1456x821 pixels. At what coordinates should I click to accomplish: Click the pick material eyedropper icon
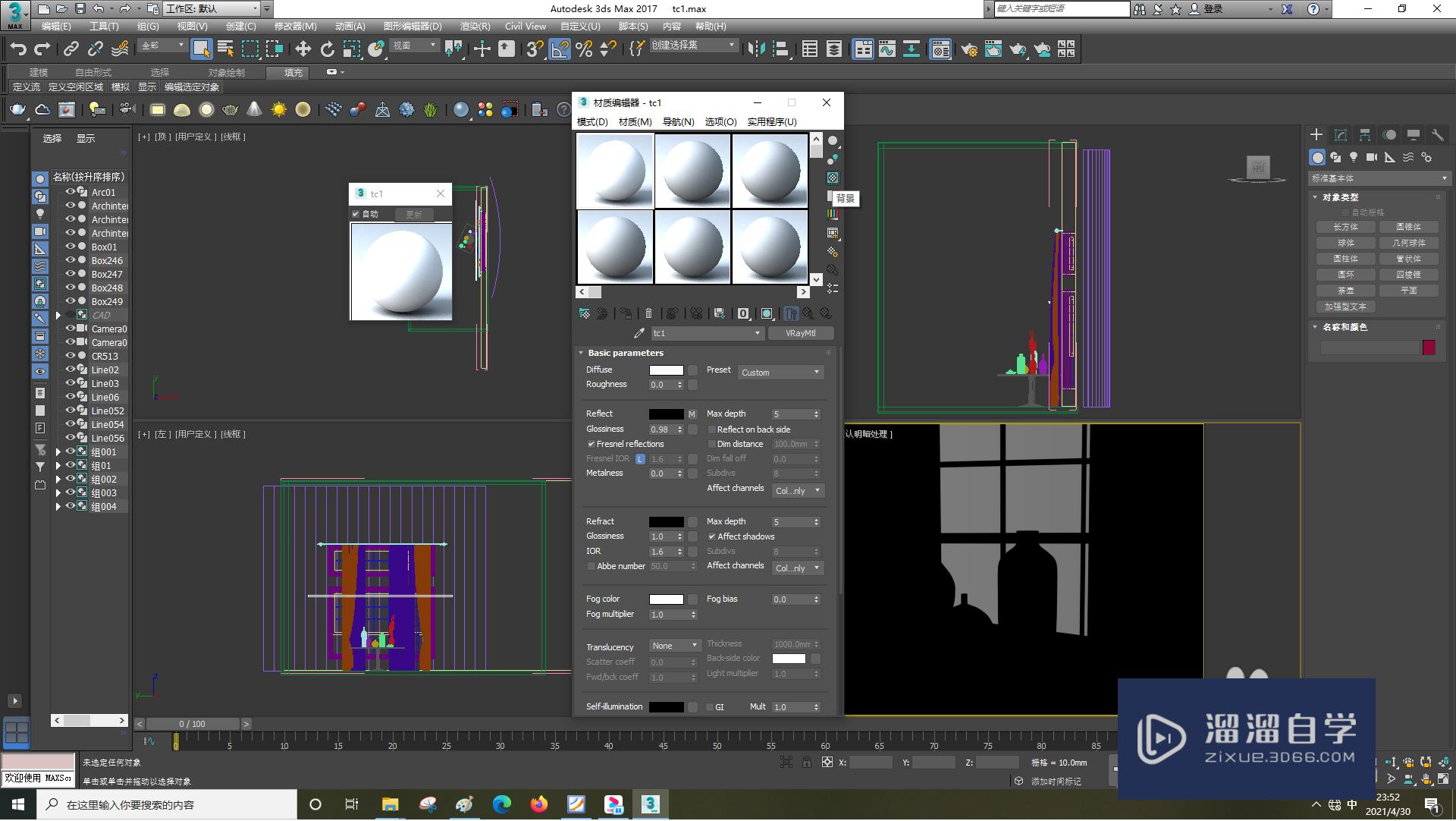[x=639, y=333]
